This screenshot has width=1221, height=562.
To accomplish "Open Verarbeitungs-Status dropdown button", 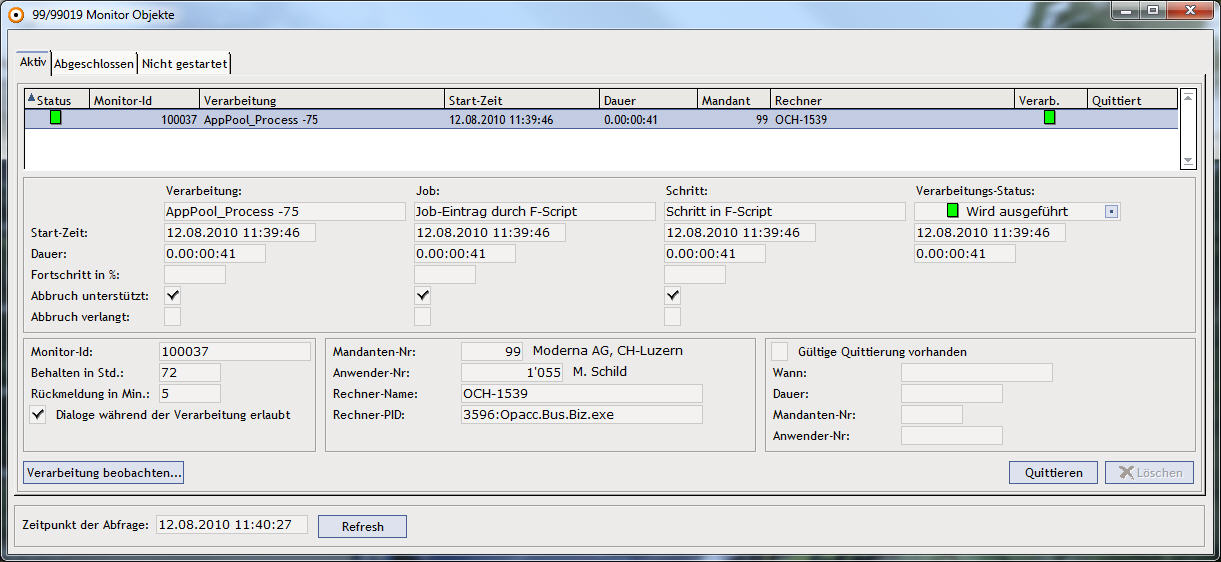I will pyautogui.click(x=1111, y=211).
